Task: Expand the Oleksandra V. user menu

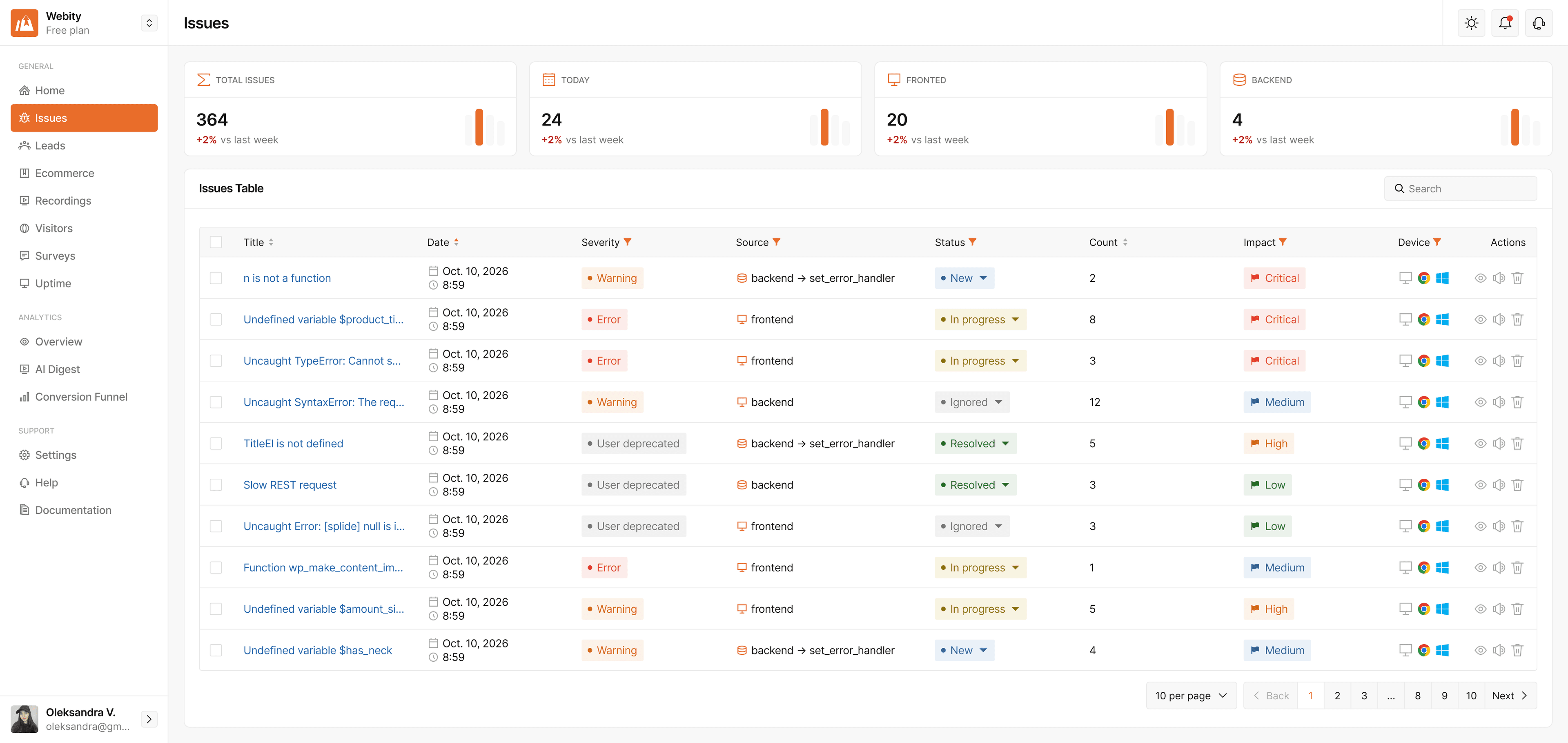Action: (149, 719)
